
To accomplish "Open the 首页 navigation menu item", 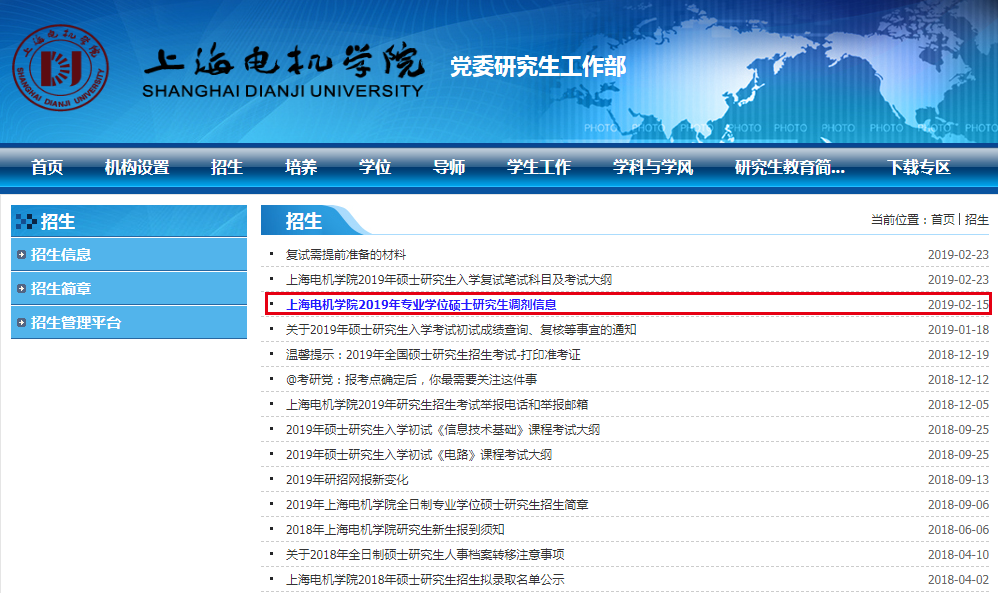I will click(x=47, y=167).
